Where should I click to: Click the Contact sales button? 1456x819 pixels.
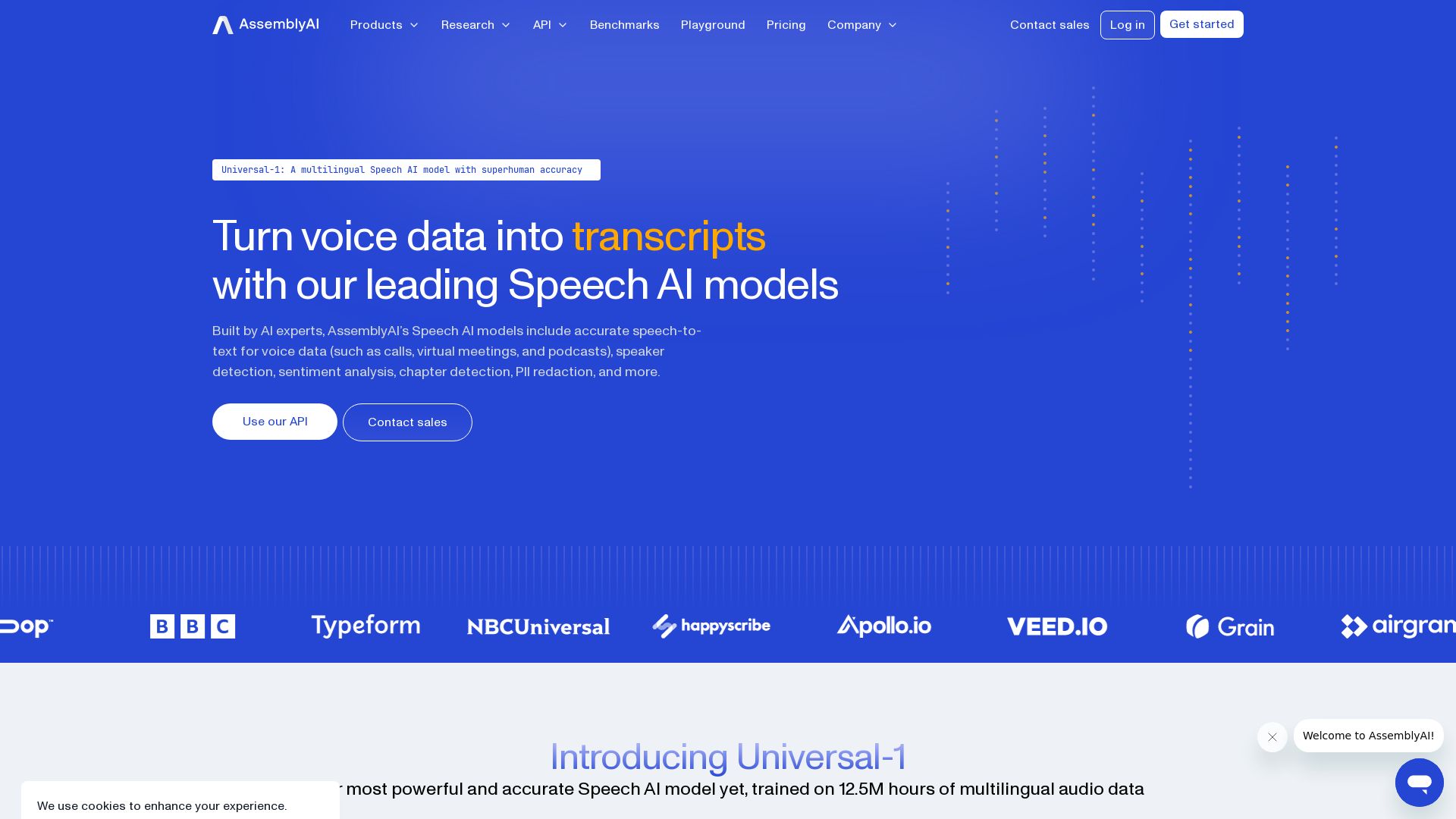(407, 422)
